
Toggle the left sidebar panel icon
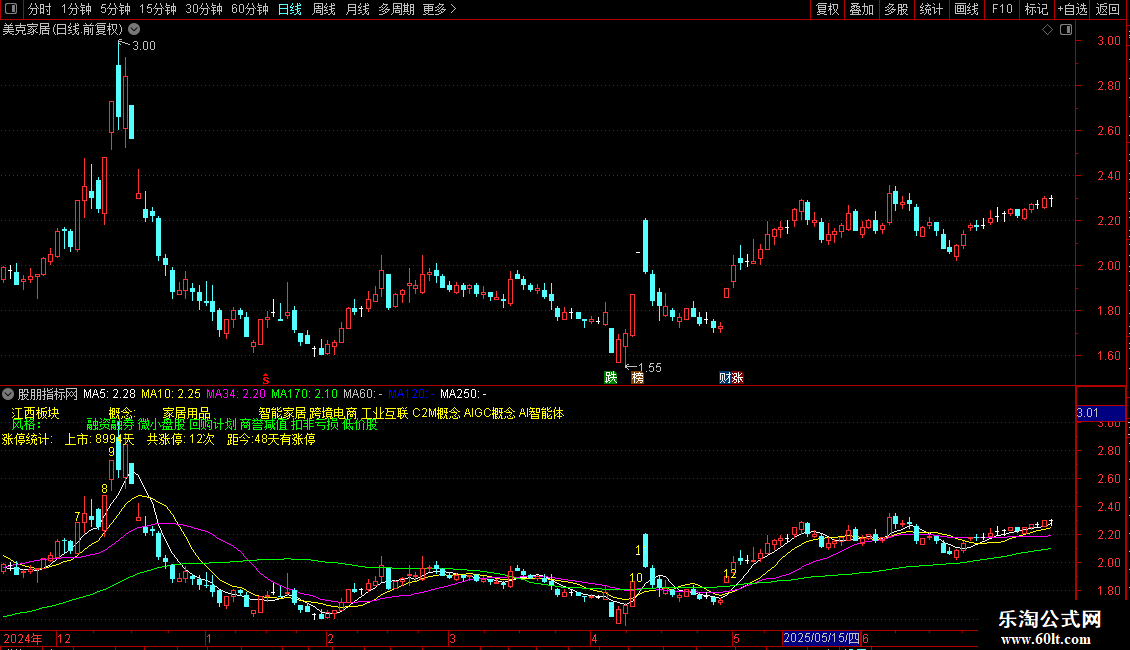click(11, 9)
